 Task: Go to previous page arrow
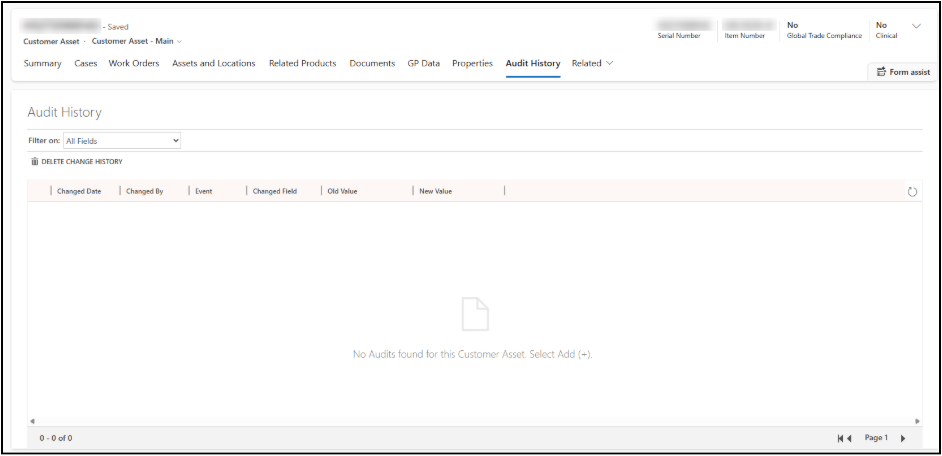[850, 438]
